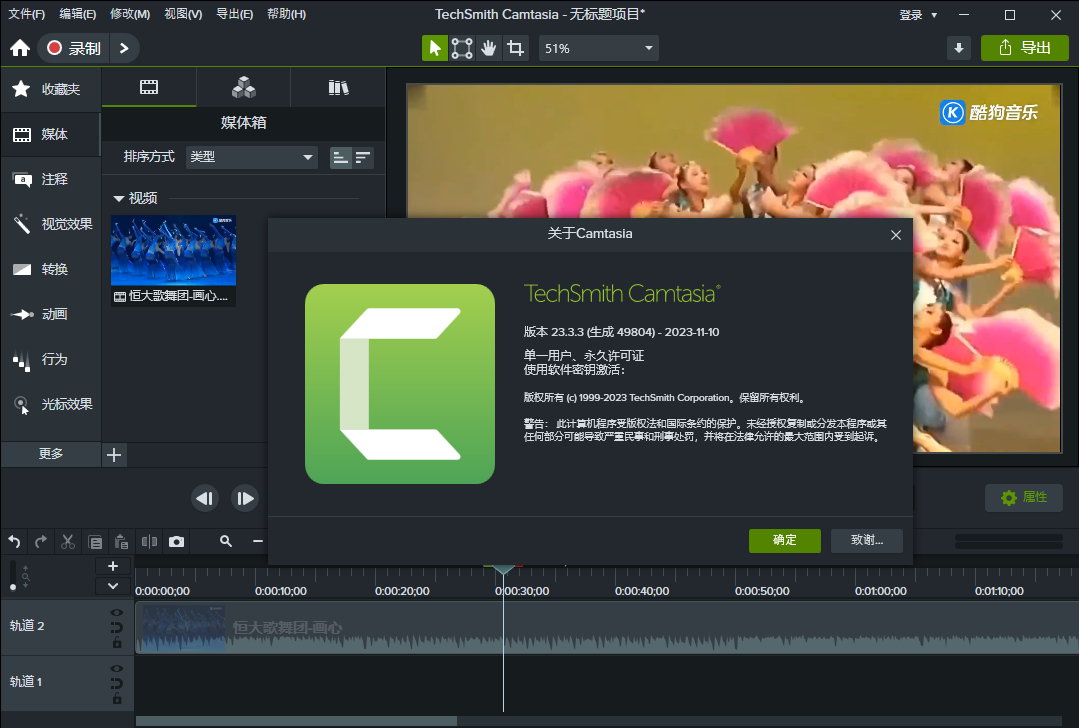
Task: Open the 51% canvas zoom dropdown
Action: tap(598, 48)
